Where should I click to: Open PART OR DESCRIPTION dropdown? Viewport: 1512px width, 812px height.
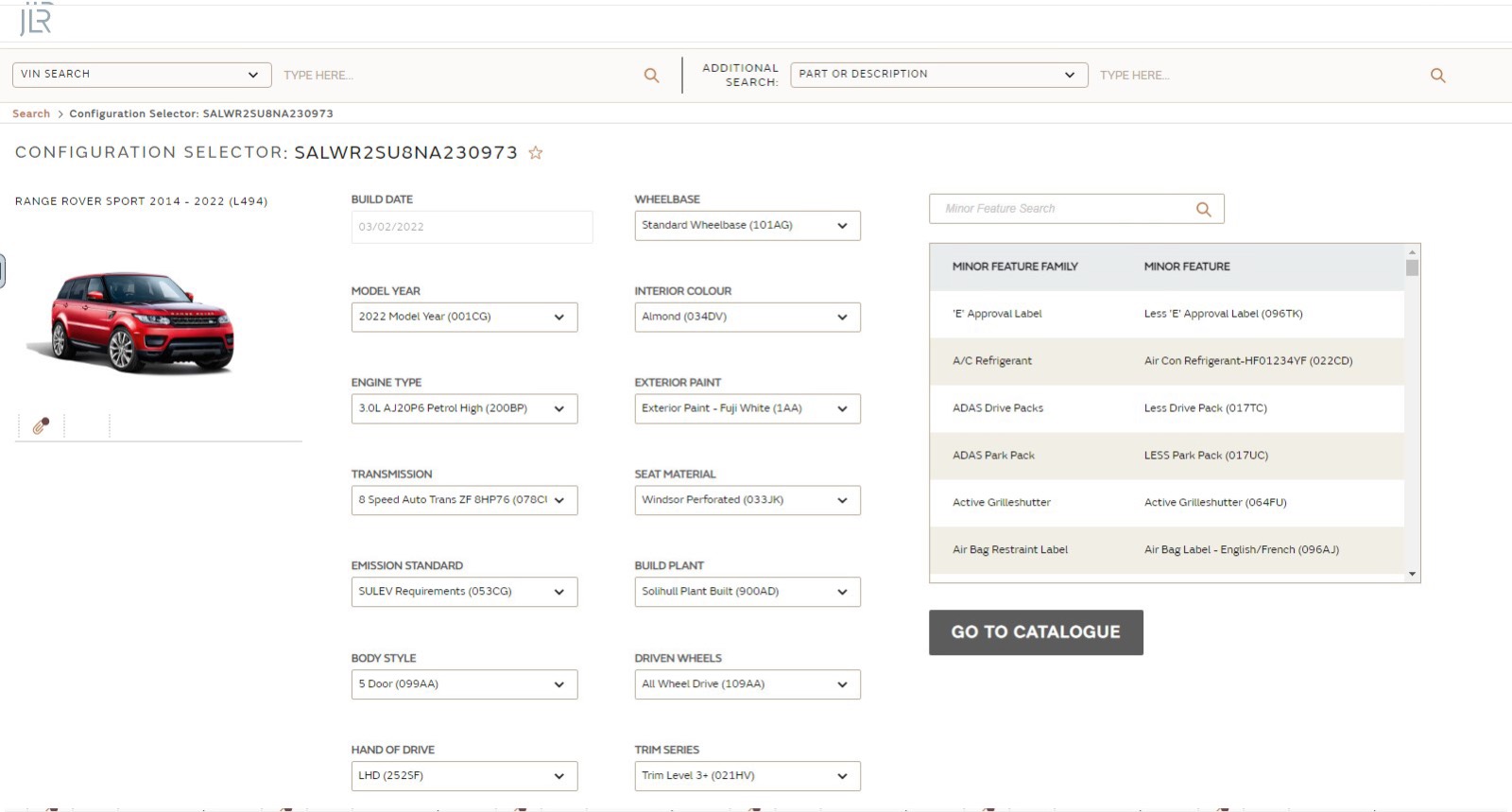tap(939, 75)
